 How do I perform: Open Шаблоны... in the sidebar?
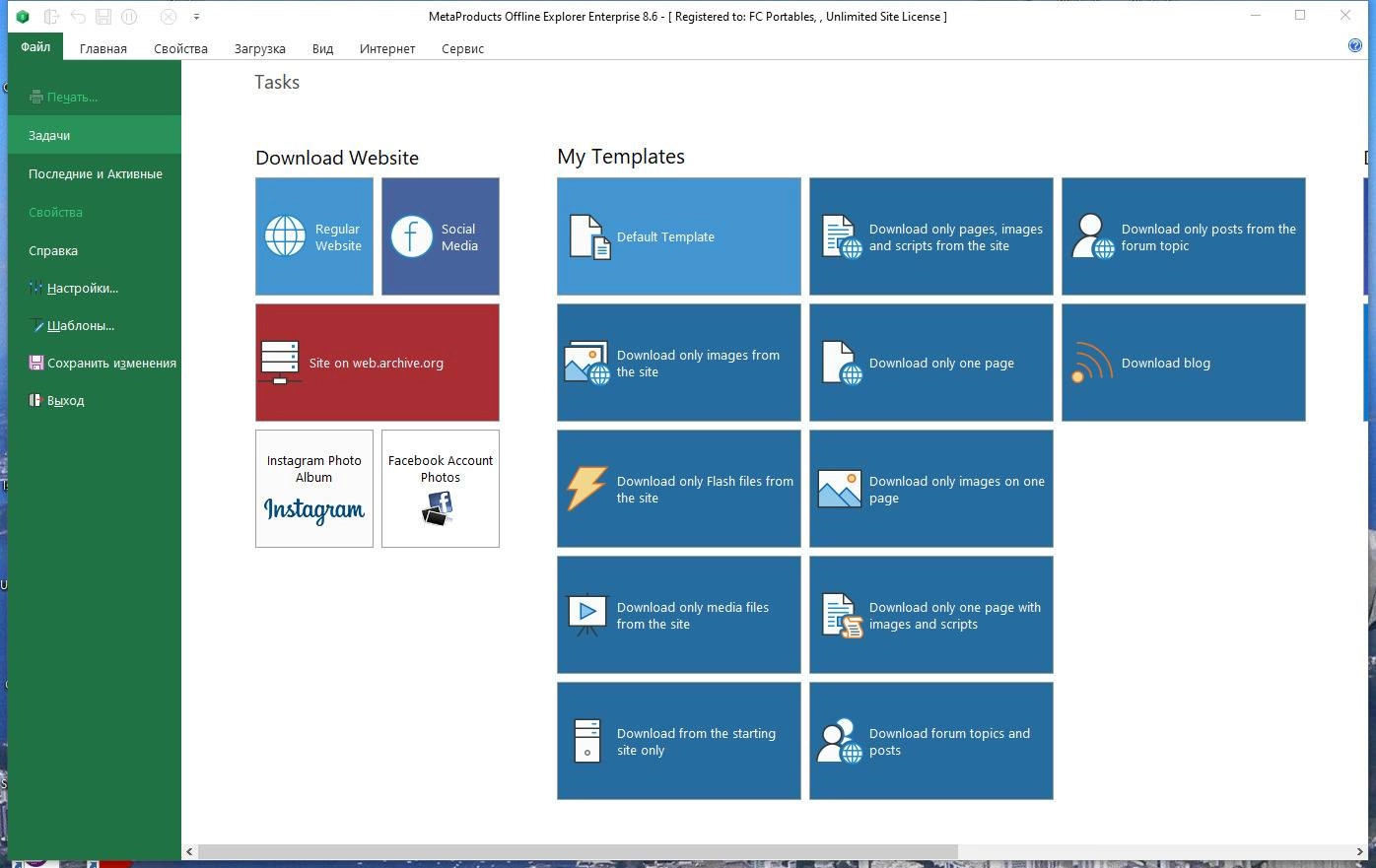pyautogui.click(x=95, y=325)
